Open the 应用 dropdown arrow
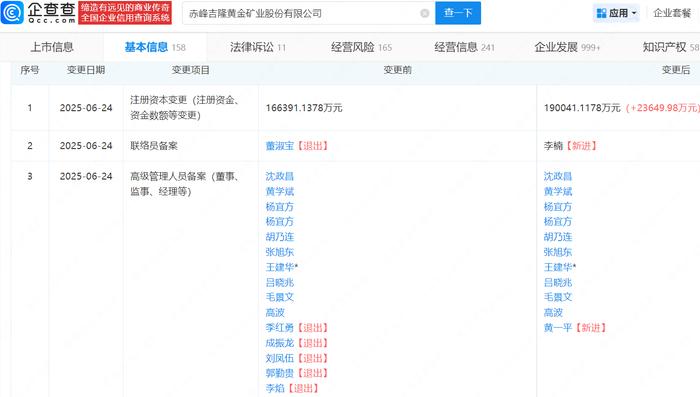700x397 pixels. coord(634,13)
